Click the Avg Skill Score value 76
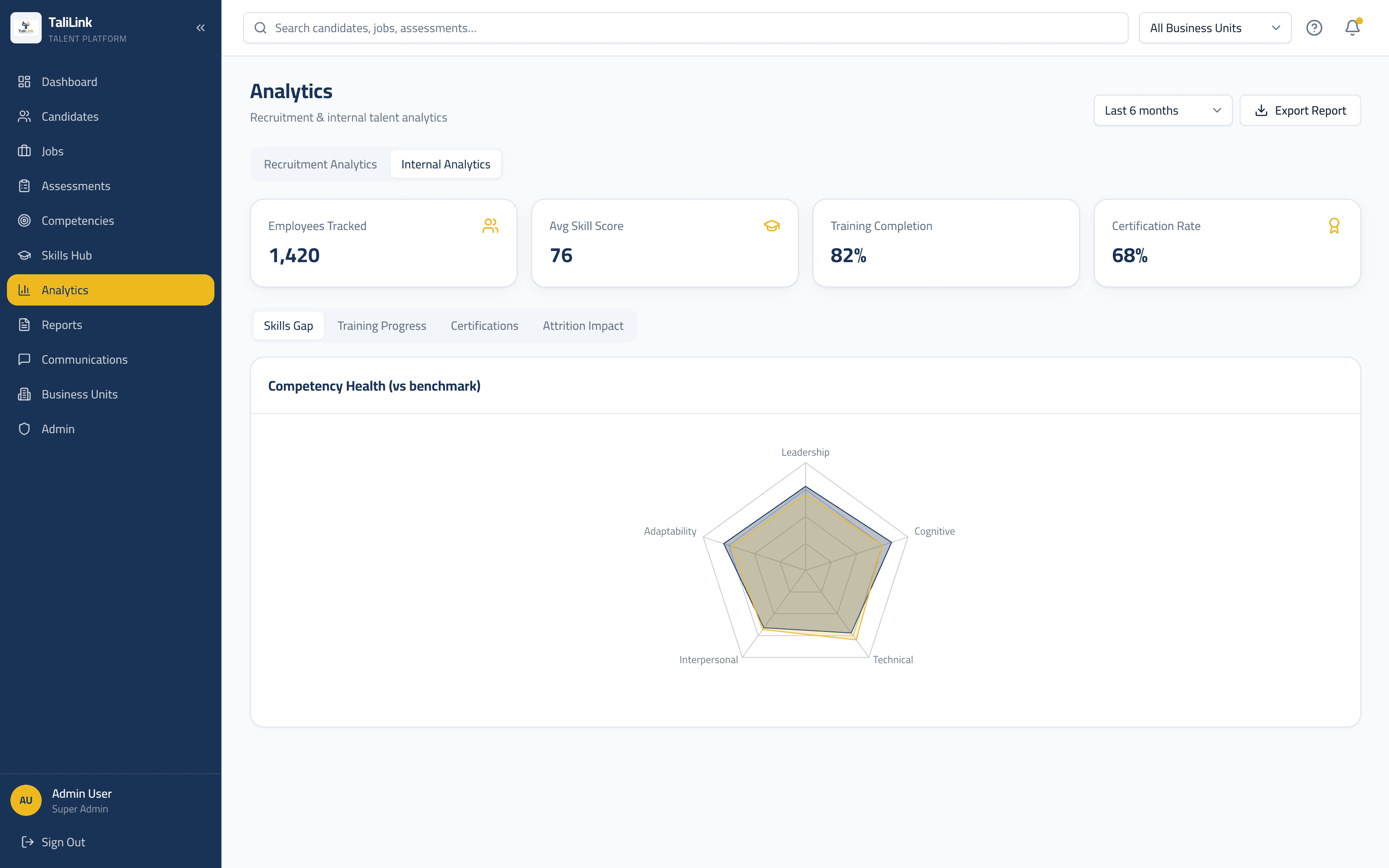The height and width of the screenshot is (868, 1389). [561, 256]
